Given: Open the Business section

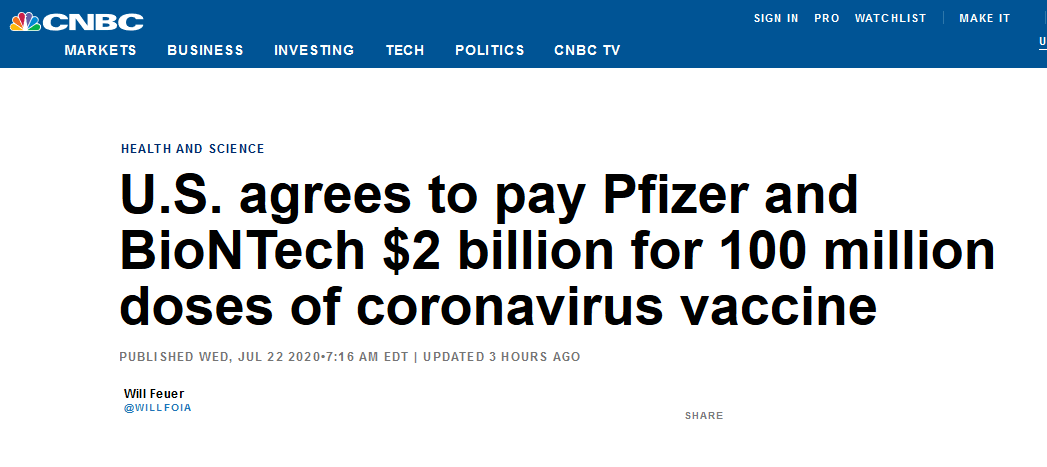Looking at the screenshot, I should point(205,50).
